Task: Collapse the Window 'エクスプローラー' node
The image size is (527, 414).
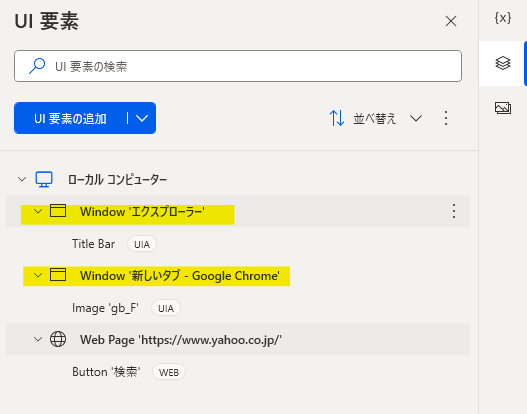Action: [38, 211]
